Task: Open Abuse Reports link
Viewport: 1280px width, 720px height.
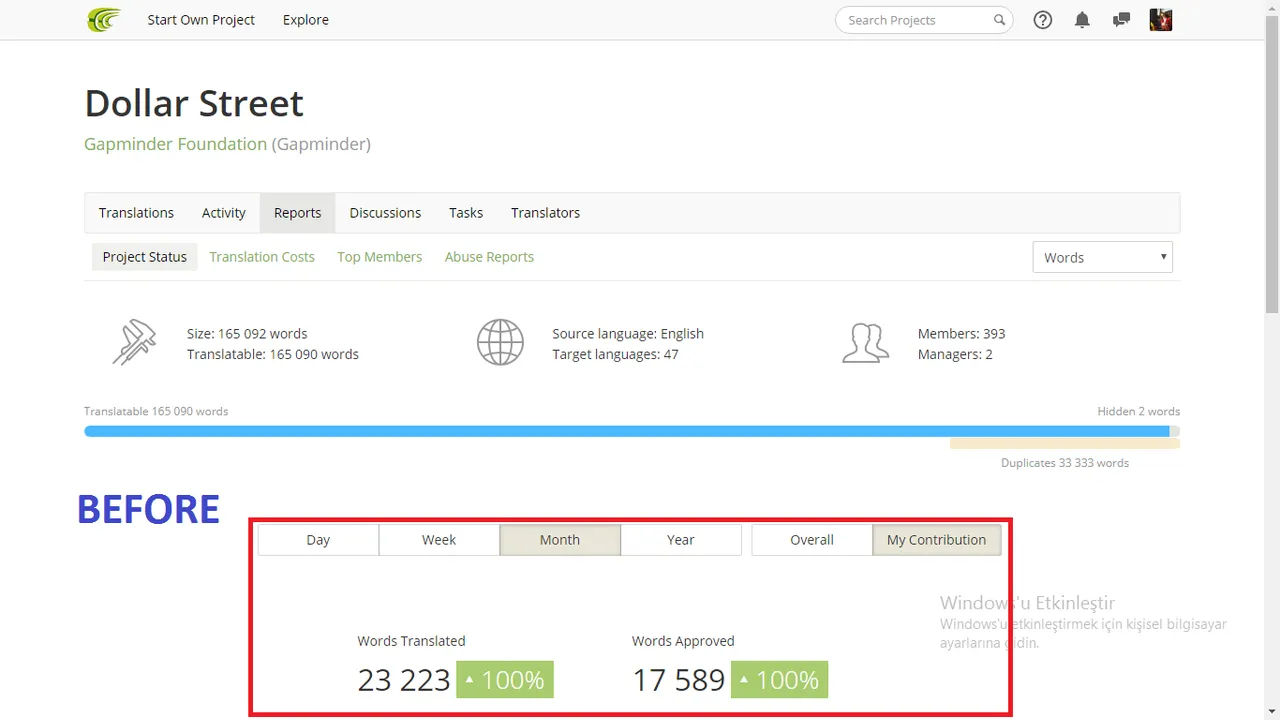Action: point(489,257)
